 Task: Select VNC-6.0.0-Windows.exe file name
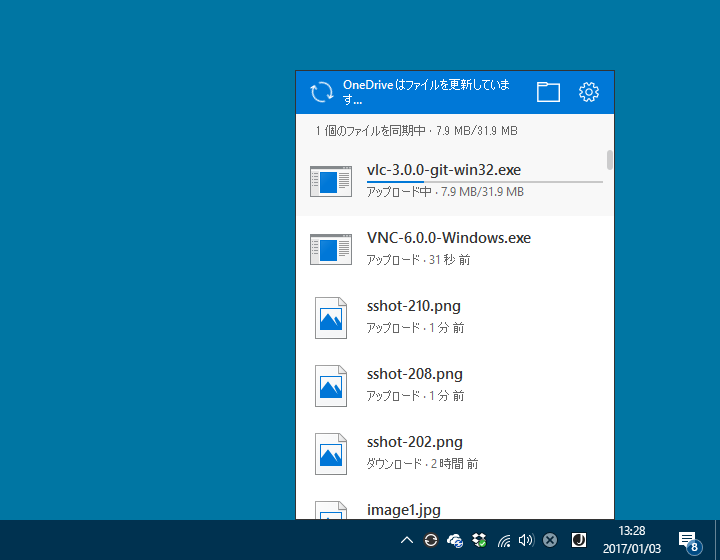click(x=449, y=238)
